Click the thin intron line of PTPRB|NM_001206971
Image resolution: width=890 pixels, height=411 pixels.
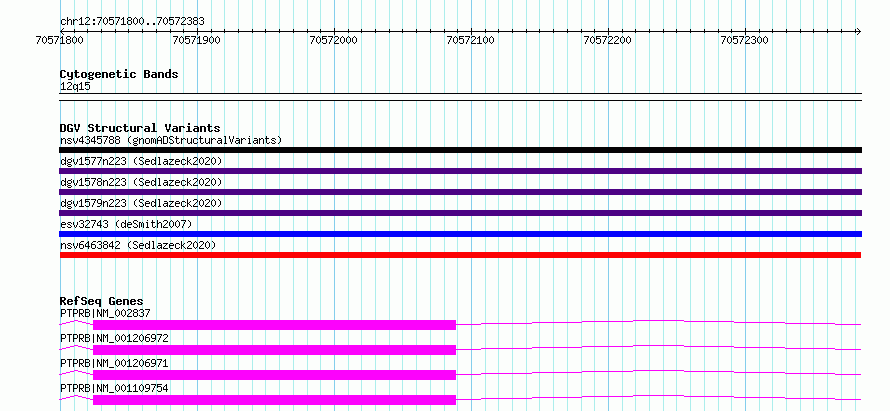pos(658,371)
